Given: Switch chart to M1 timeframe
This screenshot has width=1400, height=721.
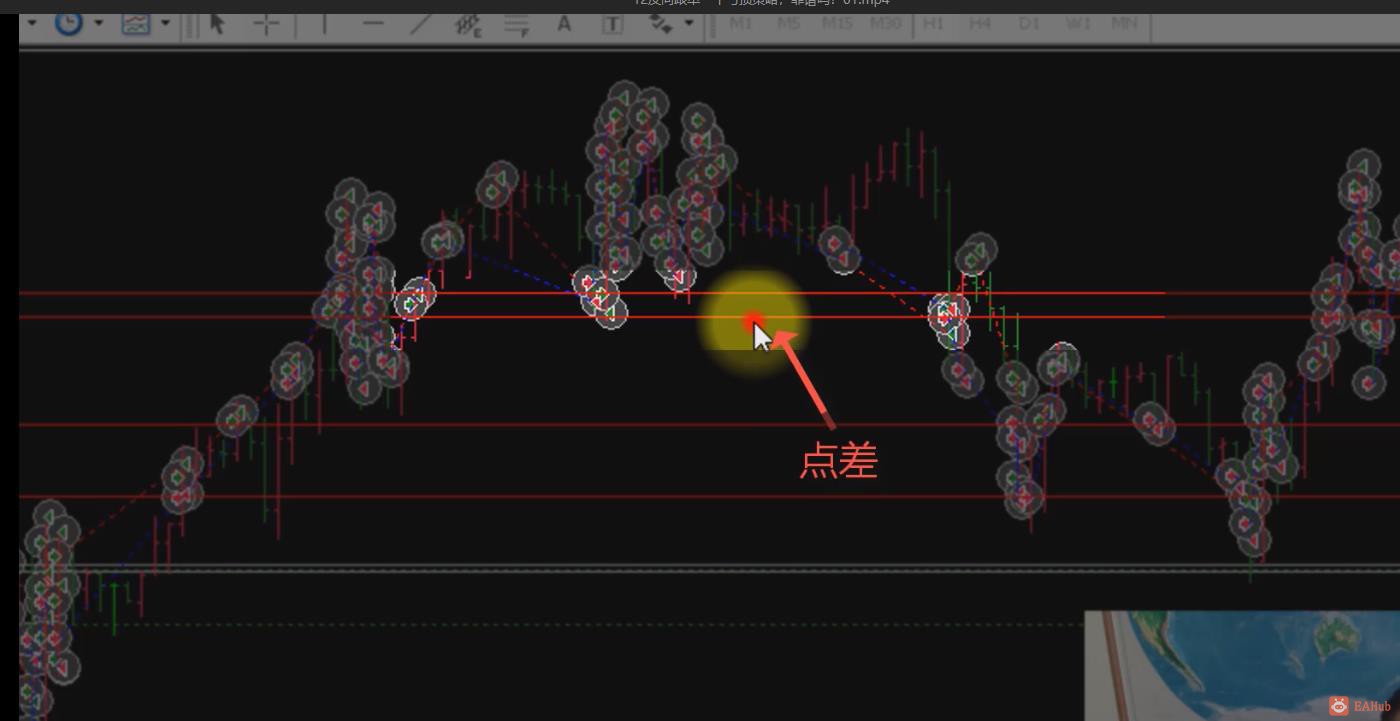Looking at the screenshot, I should pyautogui.click(x=741, y=23).
